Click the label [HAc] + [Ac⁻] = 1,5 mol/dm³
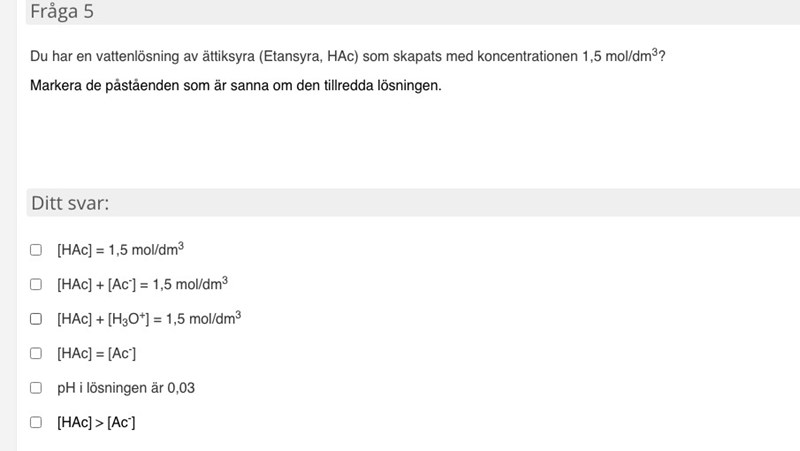The width and height of the screenshot is (800, 451). click(x=142, y=285)
